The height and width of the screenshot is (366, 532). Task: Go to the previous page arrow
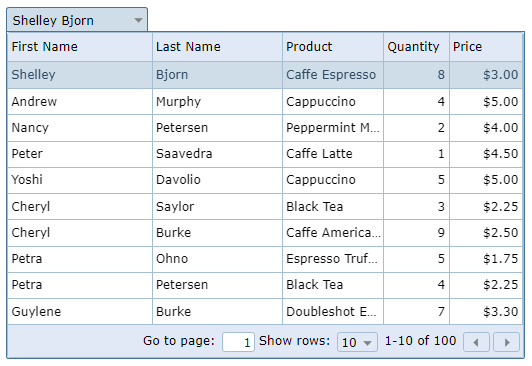[476, 342]
